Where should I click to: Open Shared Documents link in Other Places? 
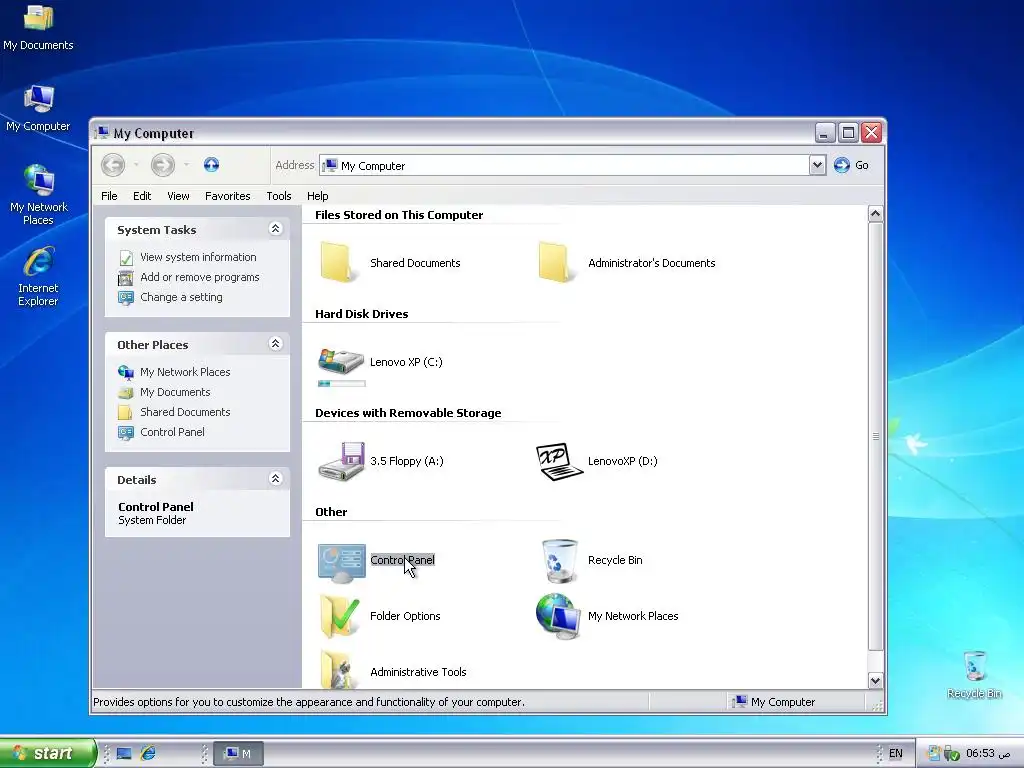click(185, 412)
